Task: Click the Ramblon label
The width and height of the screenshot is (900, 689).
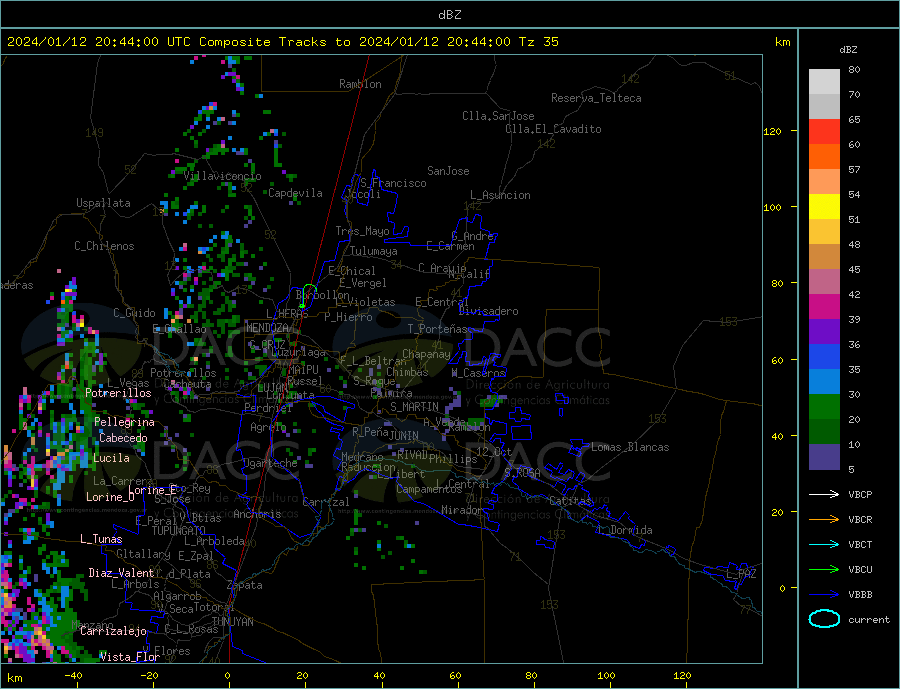Action: (360, 84)
